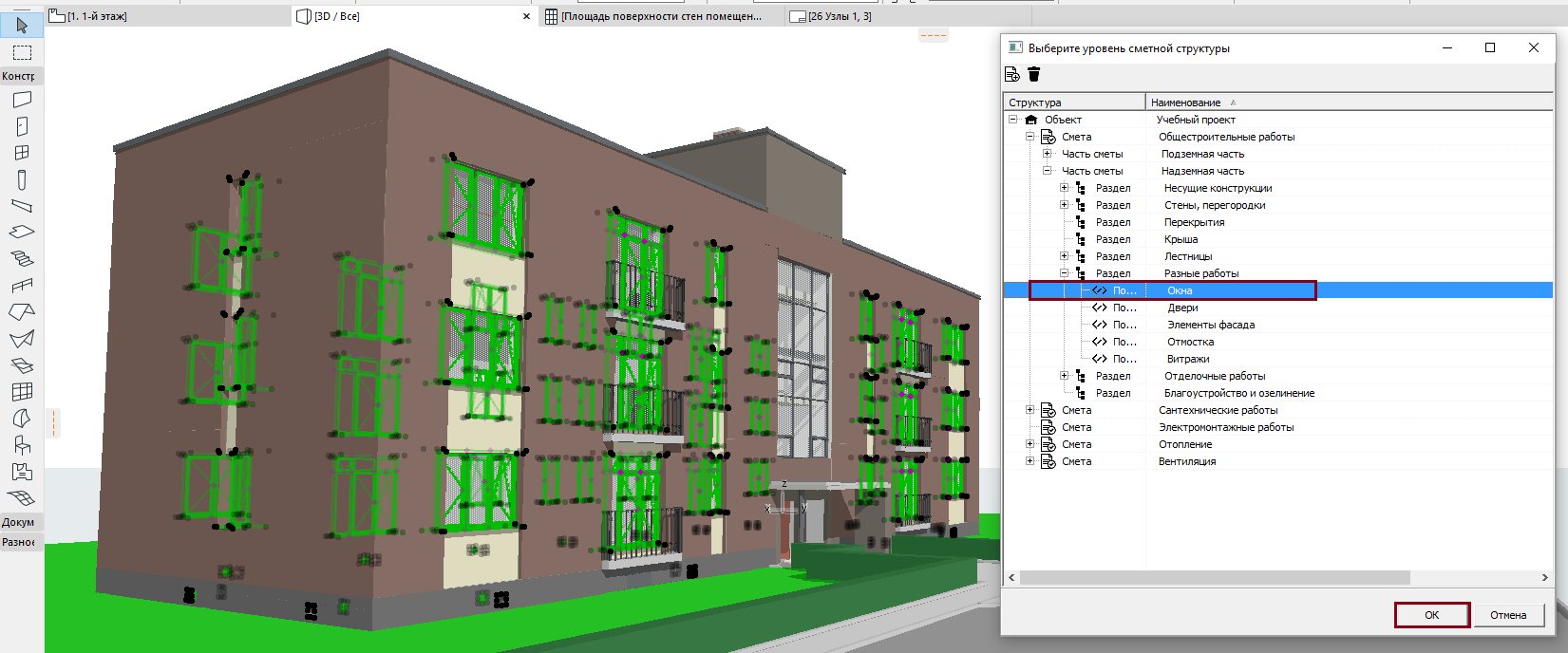Select the Arrow tool in toolbox
1568x653 pixels.
coord(22,26)
